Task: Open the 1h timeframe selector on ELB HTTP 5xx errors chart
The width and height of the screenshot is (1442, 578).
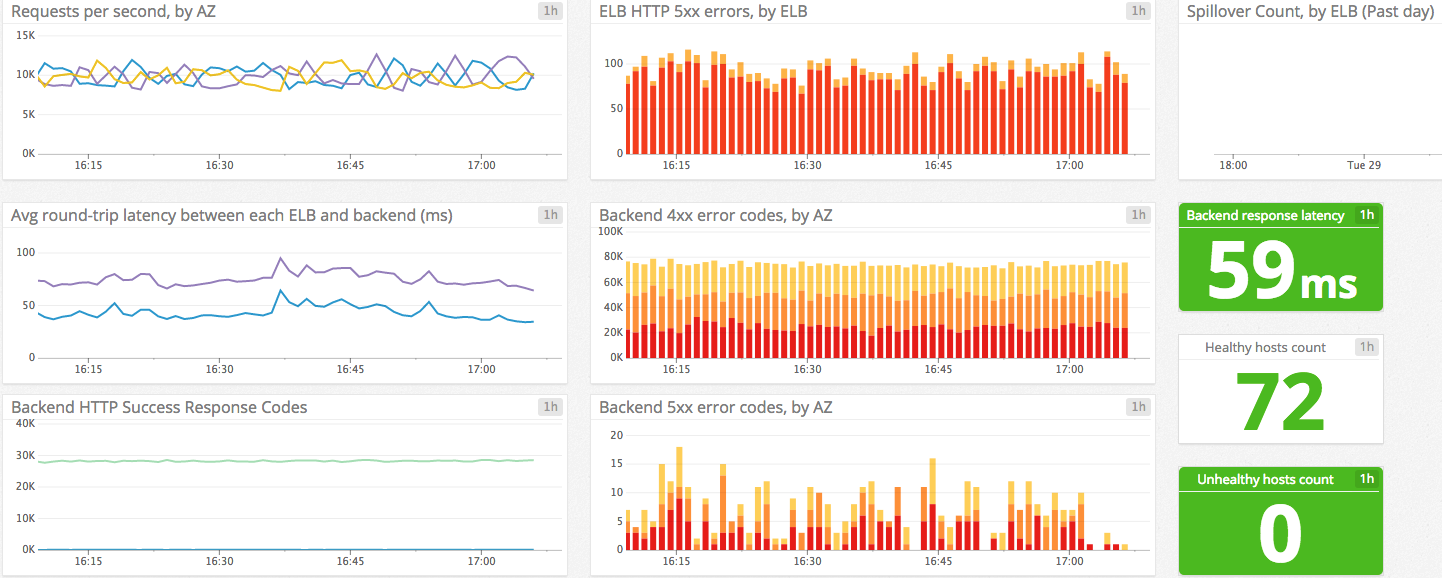Action: pos(1137,11)
